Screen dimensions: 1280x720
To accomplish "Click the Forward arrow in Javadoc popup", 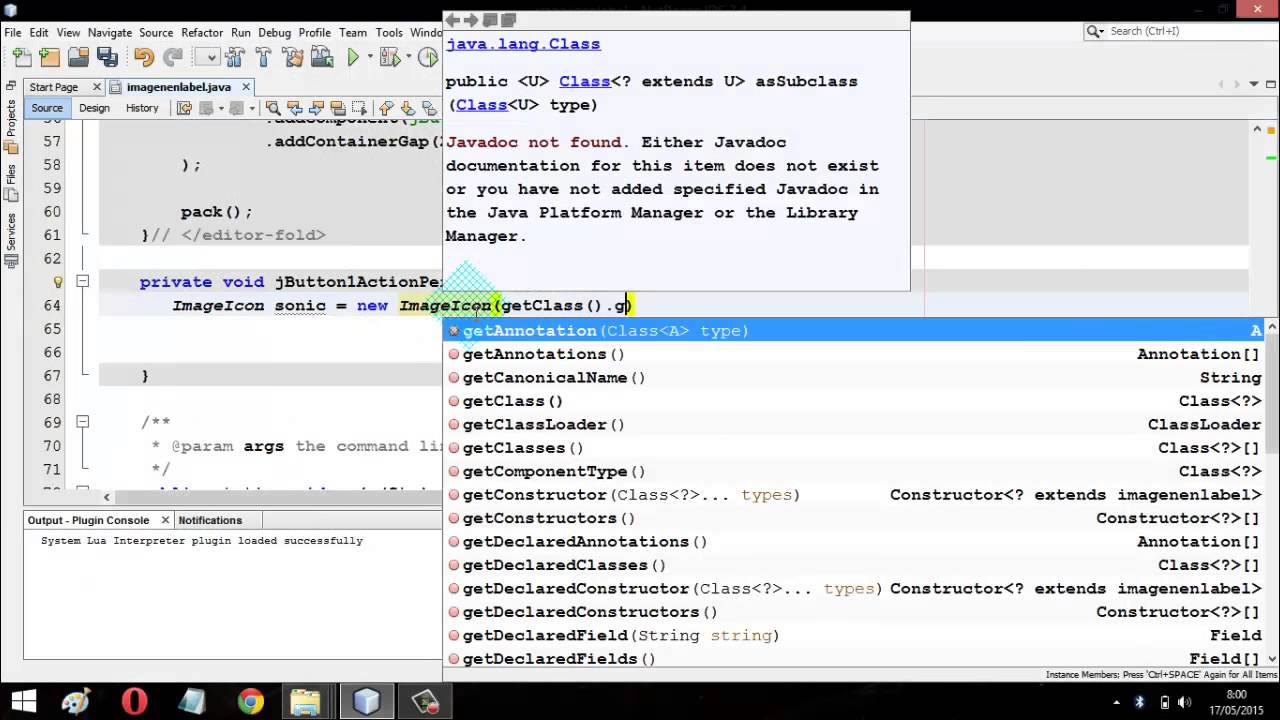I will [x=471, y=20].
